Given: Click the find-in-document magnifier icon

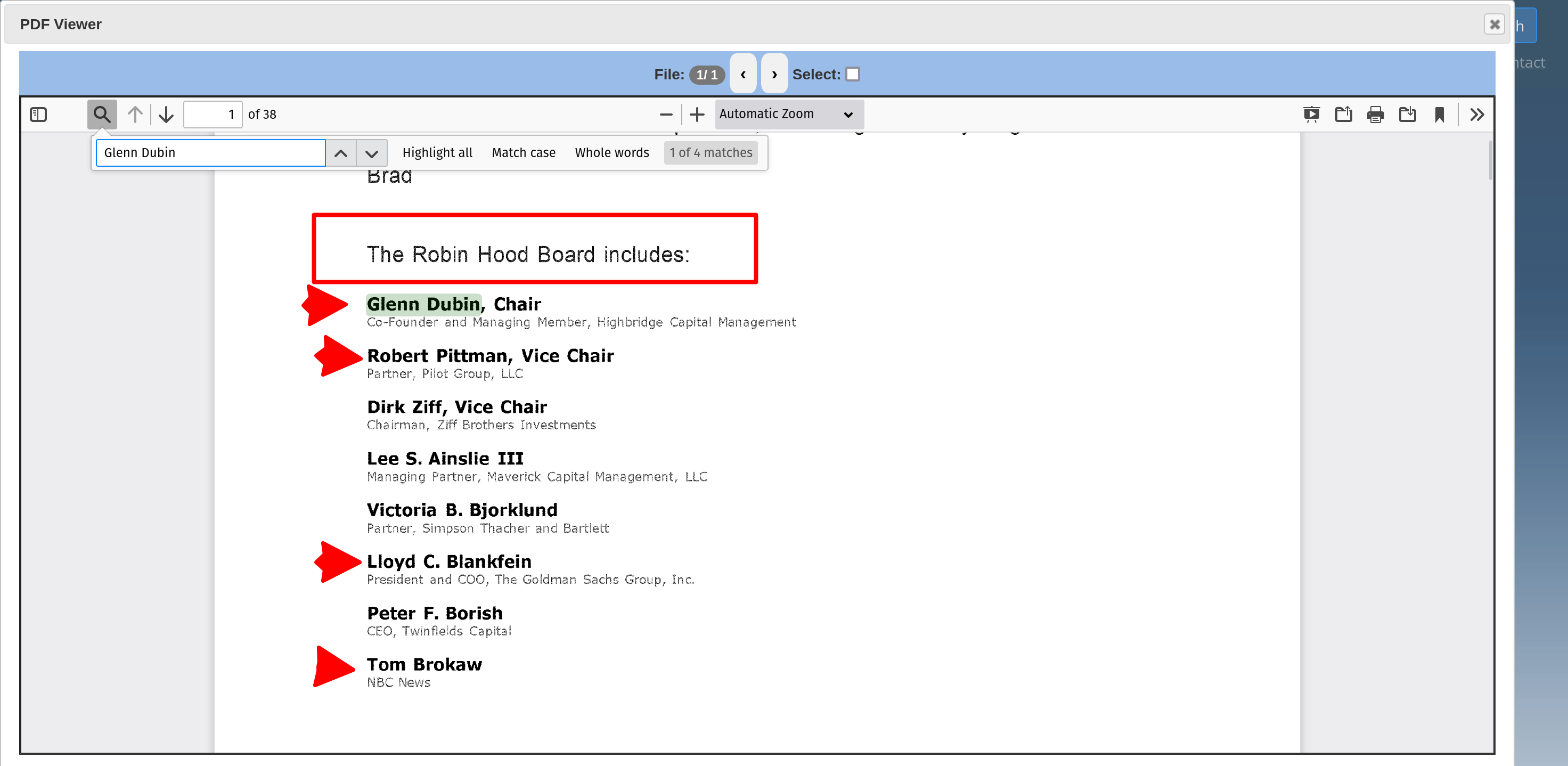Looking at the screenshot, I should coord(102,115).
